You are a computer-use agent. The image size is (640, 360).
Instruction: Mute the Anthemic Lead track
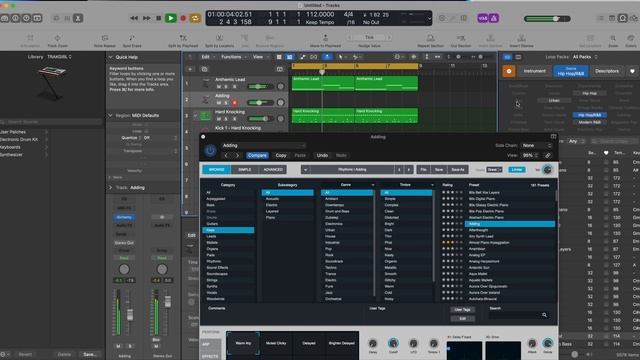(219, 87)
